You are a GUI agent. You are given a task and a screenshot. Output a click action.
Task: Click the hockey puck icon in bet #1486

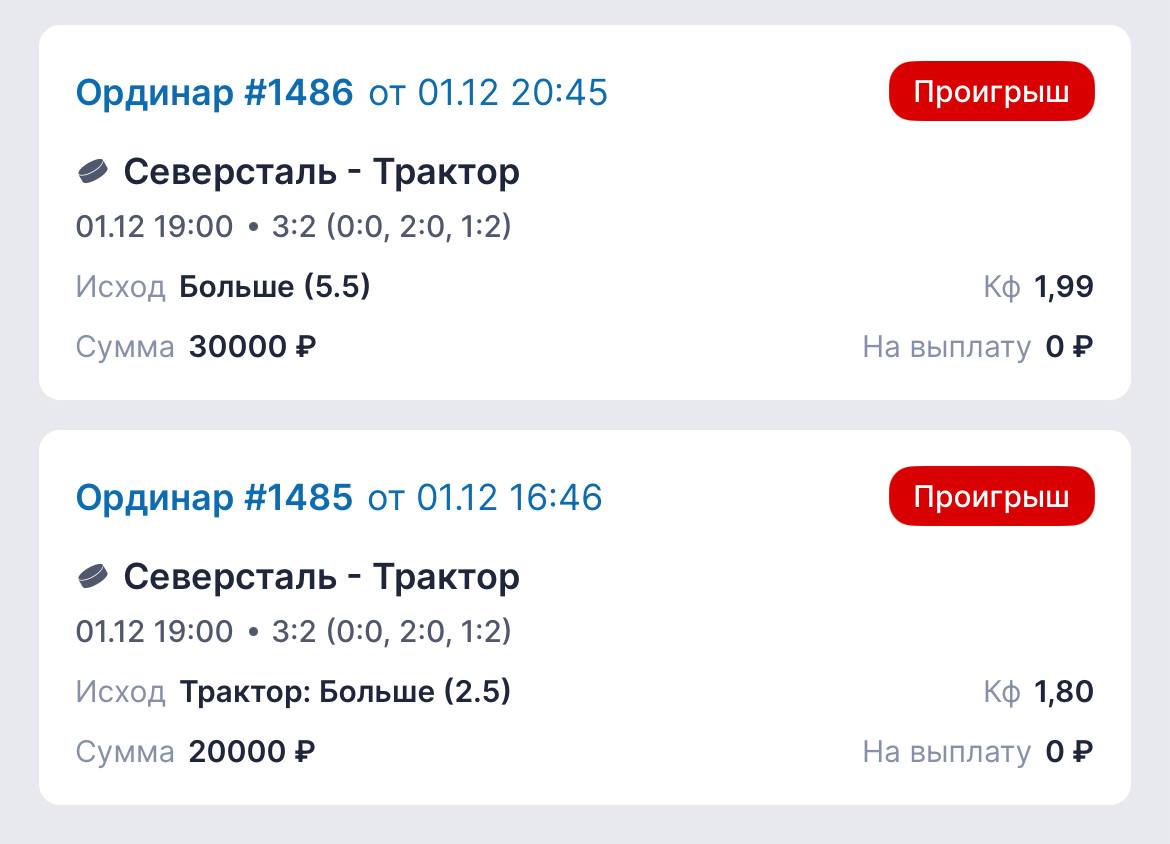tap(92, 172)
